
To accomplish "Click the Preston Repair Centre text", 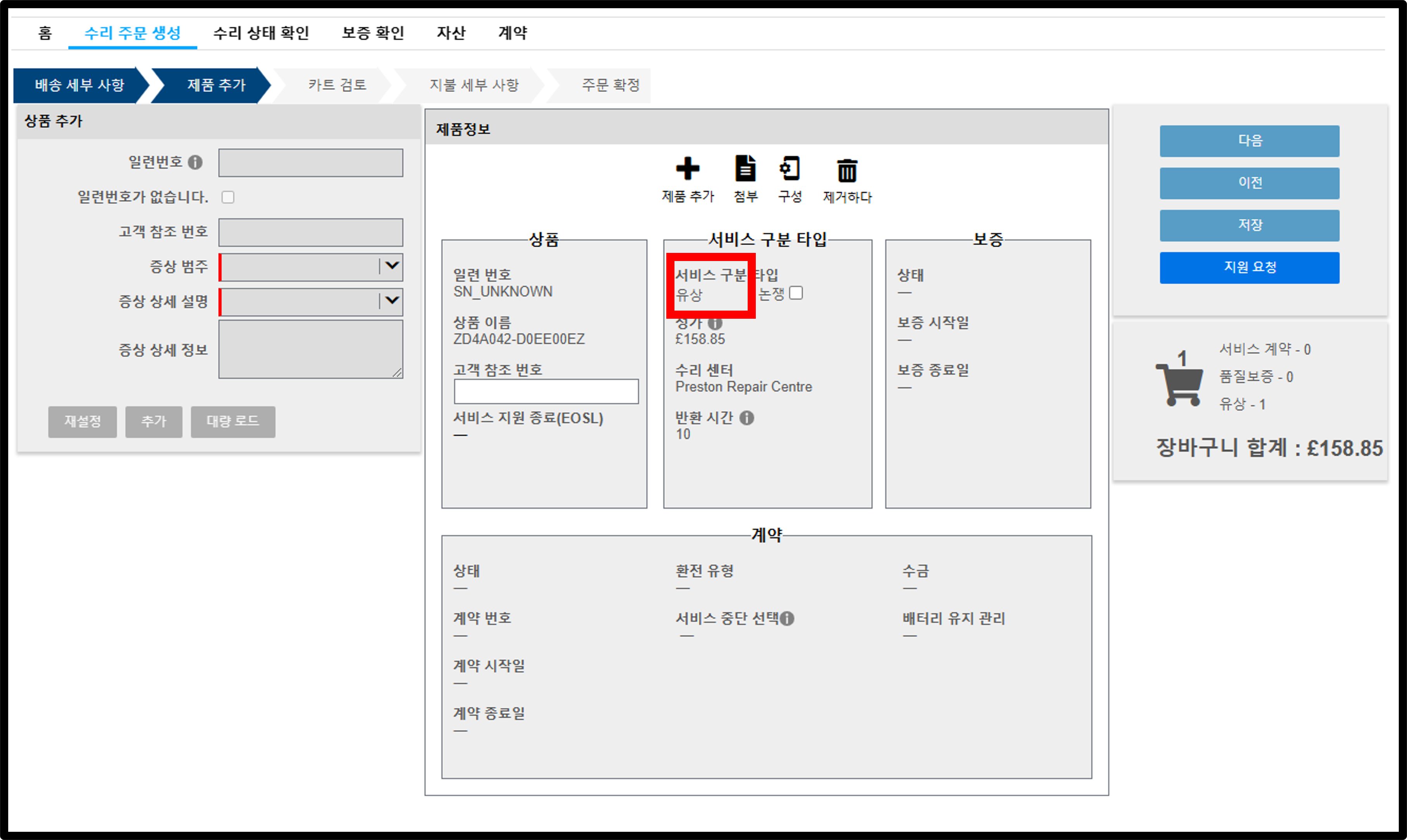I will pyautogui.click(x=743, y=387).
